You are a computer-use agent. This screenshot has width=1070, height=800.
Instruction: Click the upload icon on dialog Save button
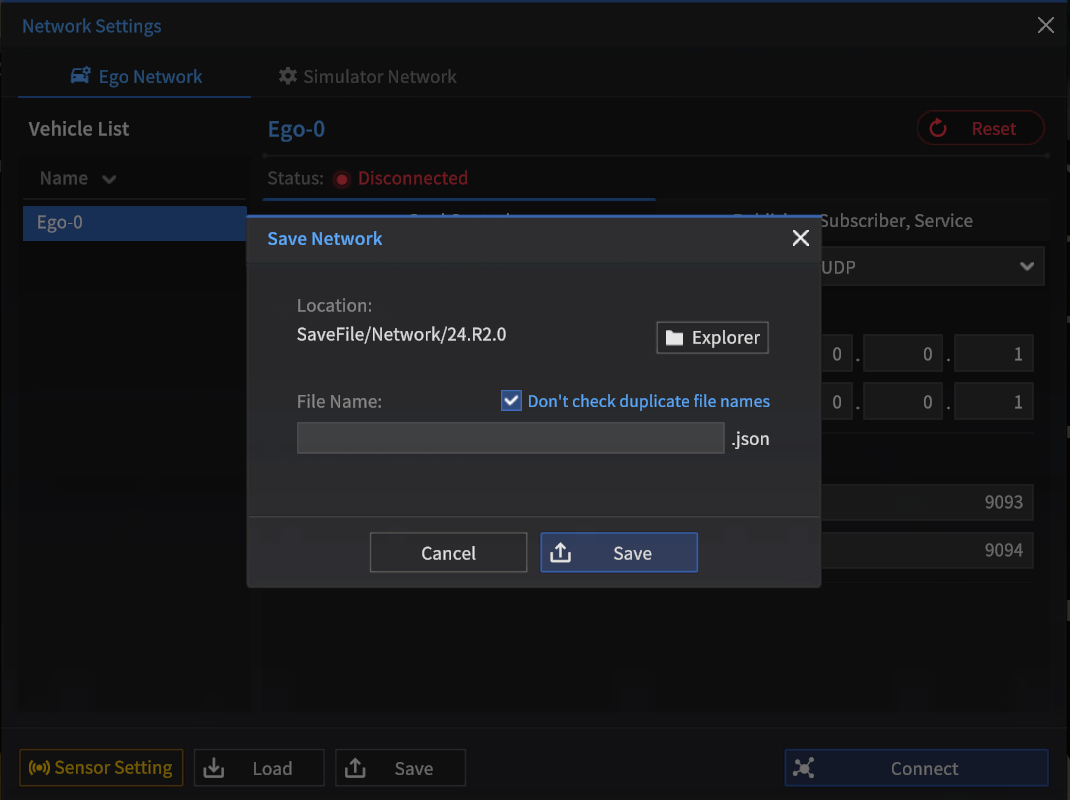point(561,553)
